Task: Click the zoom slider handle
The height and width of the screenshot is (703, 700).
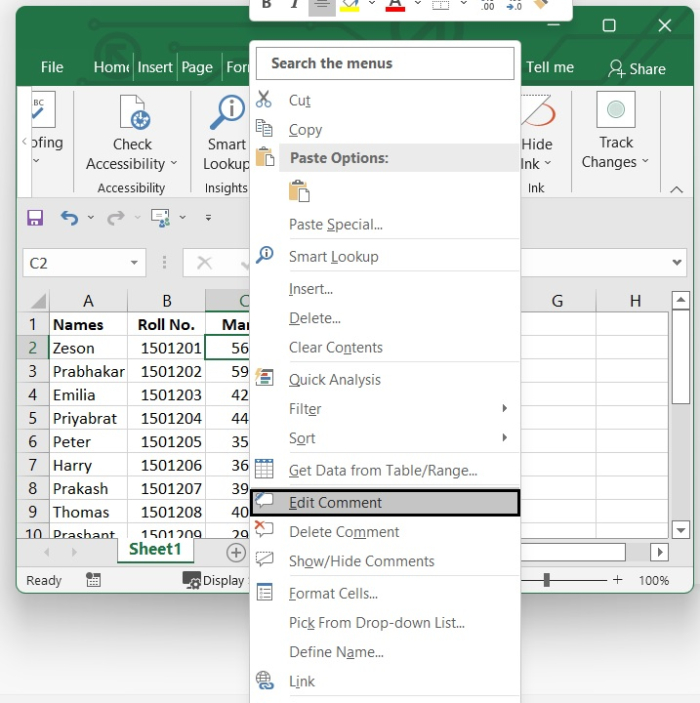Action: point(546,580)
